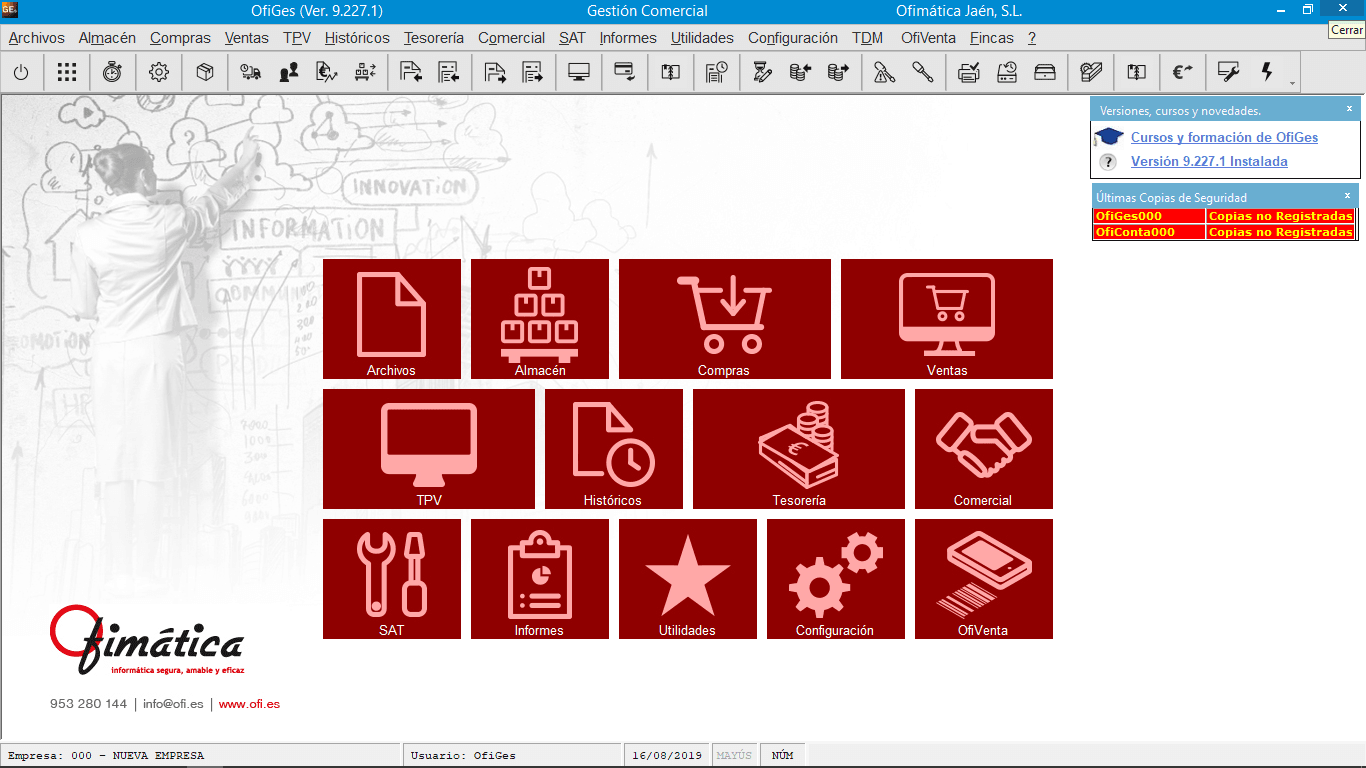Click the SAT tools red tile
1366x768 pixels.
[392, 579]
